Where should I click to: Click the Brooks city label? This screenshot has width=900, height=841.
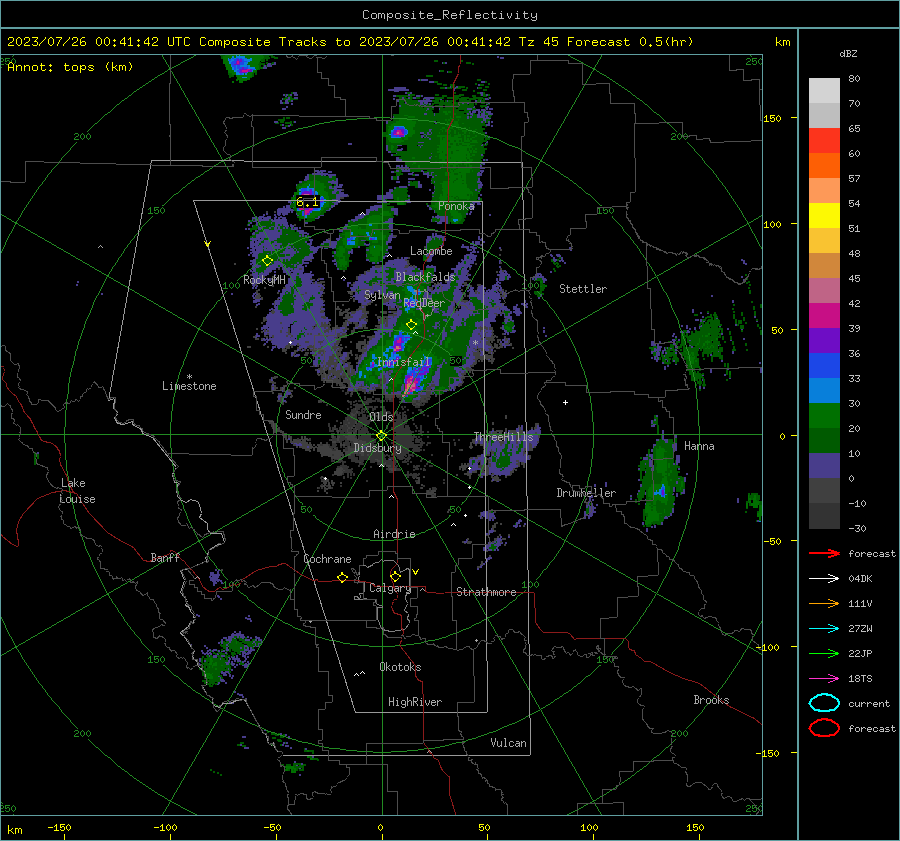[x=711, y=700]
